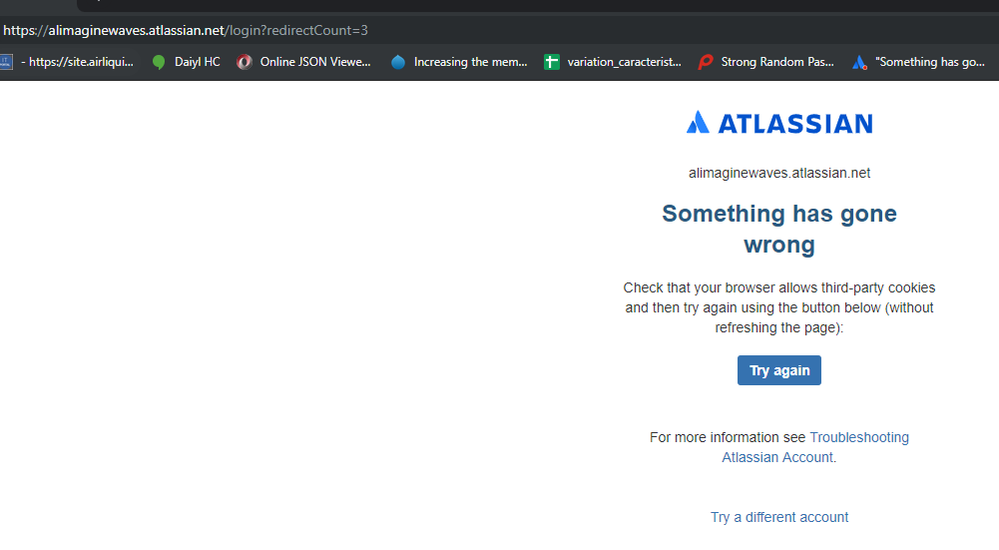999x550 pixels.
Task: Click the green spreadsheet bookmark icon
Action: [x=552, y=62]
